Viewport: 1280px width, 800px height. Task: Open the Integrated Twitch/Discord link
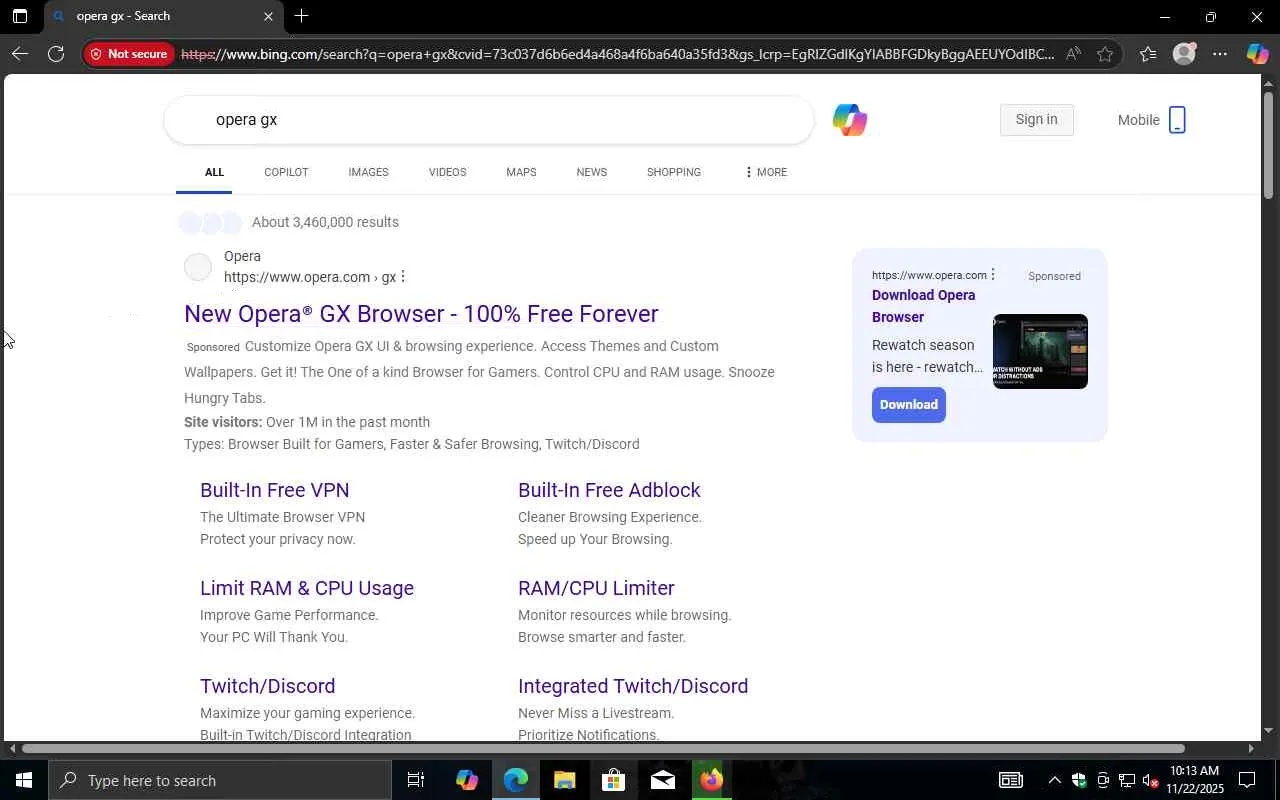633,686
